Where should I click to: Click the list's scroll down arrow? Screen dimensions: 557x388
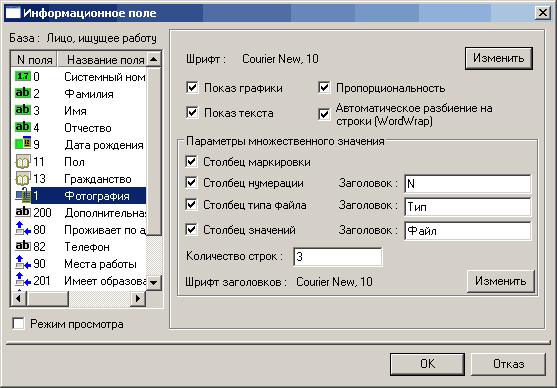point(154,283)
